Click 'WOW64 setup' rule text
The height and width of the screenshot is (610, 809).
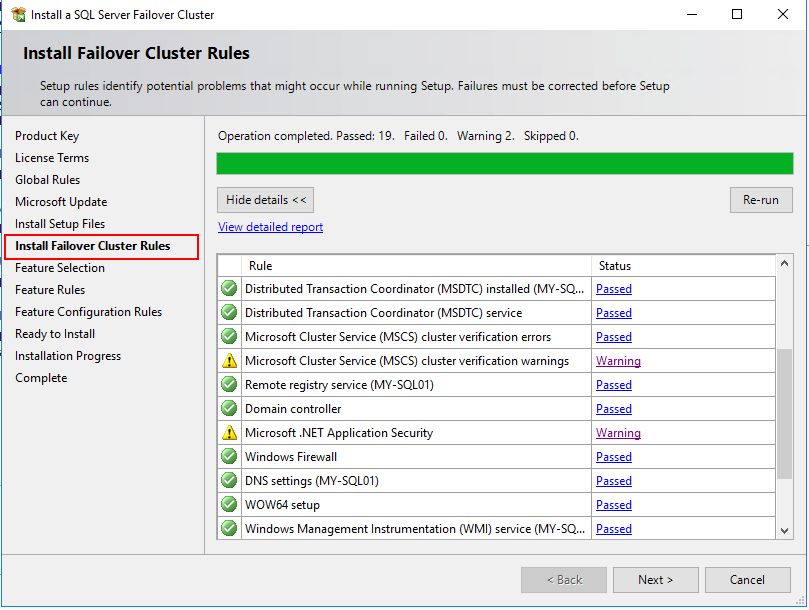[282, 505]
